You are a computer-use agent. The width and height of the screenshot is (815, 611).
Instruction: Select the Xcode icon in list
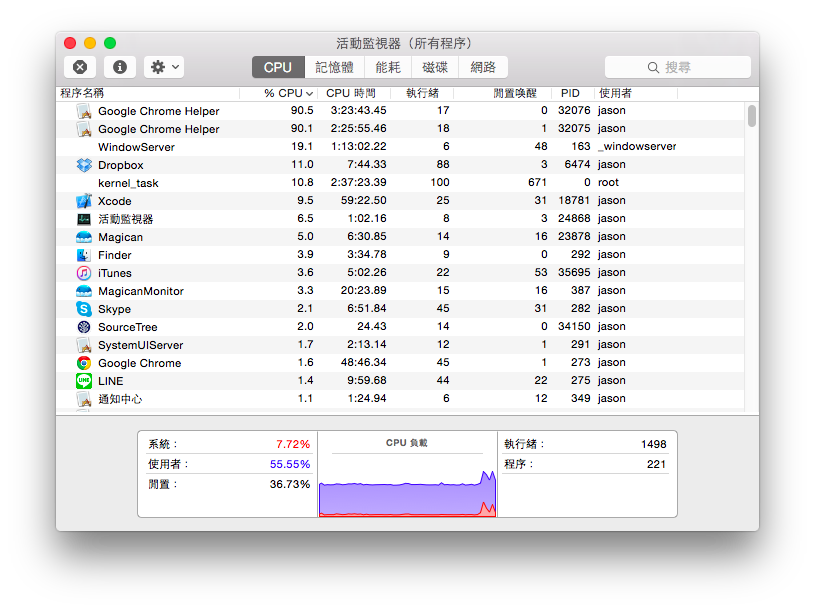(x=84, y=201)
